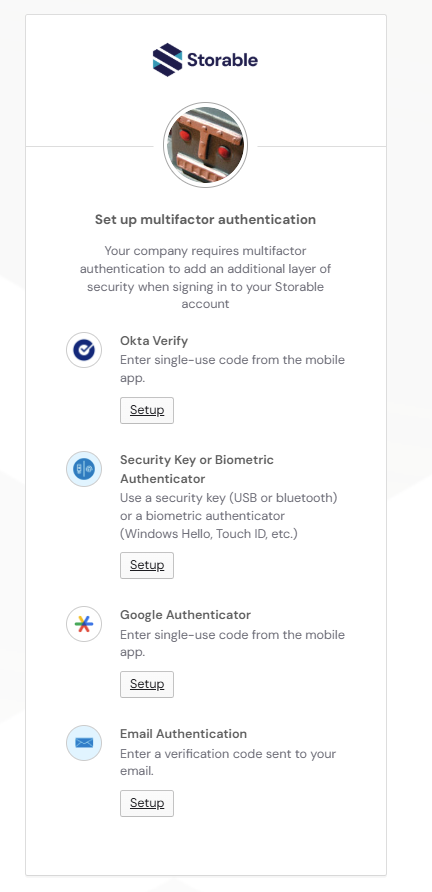Click the Storable hexagon logo icon
The image size is (432, 892).
[167, 60]
